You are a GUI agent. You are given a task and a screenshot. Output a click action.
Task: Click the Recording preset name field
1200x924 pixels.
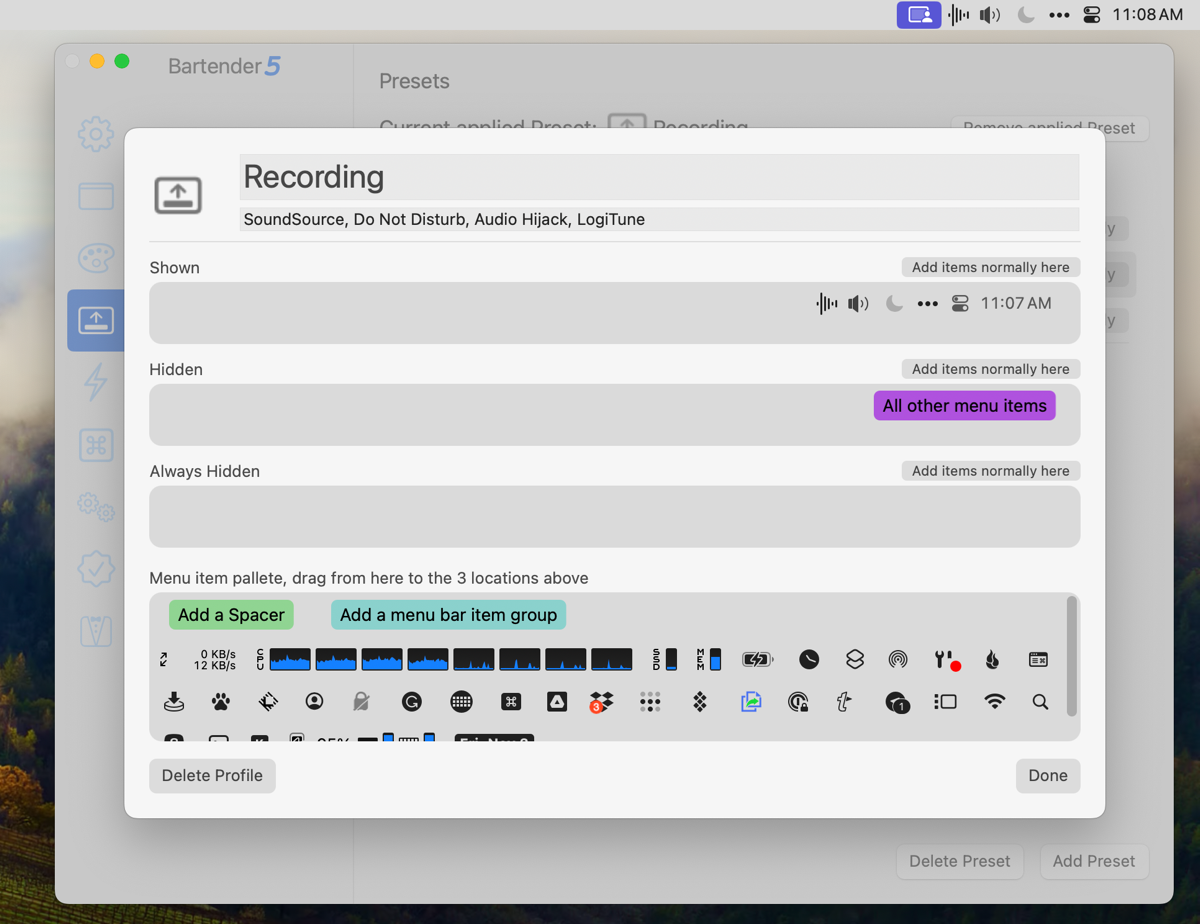(659, 177)
